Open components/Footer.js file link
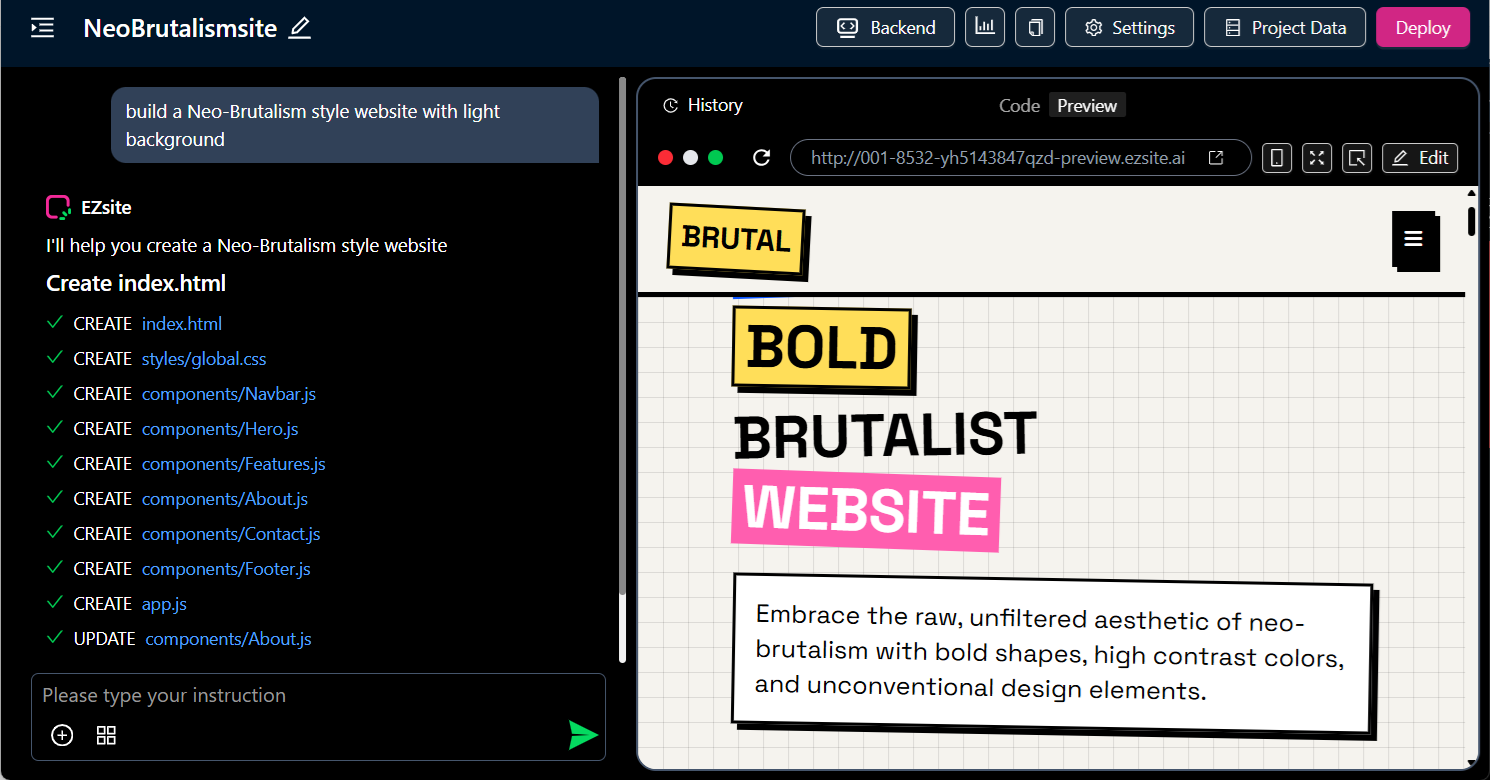 (x=226, y=569)
